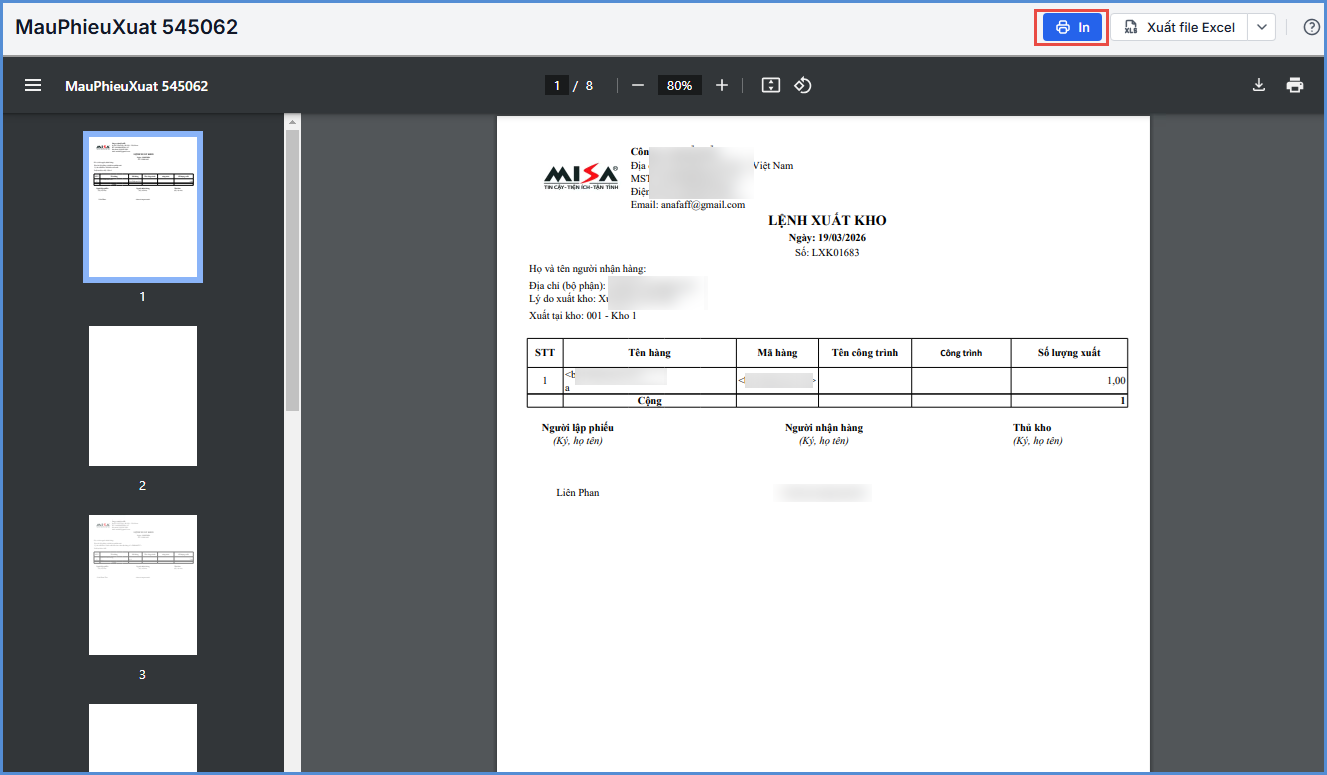This screenshot has height=775, width=1327.
Task: Edit the current page number field
Action: (556, 85)
